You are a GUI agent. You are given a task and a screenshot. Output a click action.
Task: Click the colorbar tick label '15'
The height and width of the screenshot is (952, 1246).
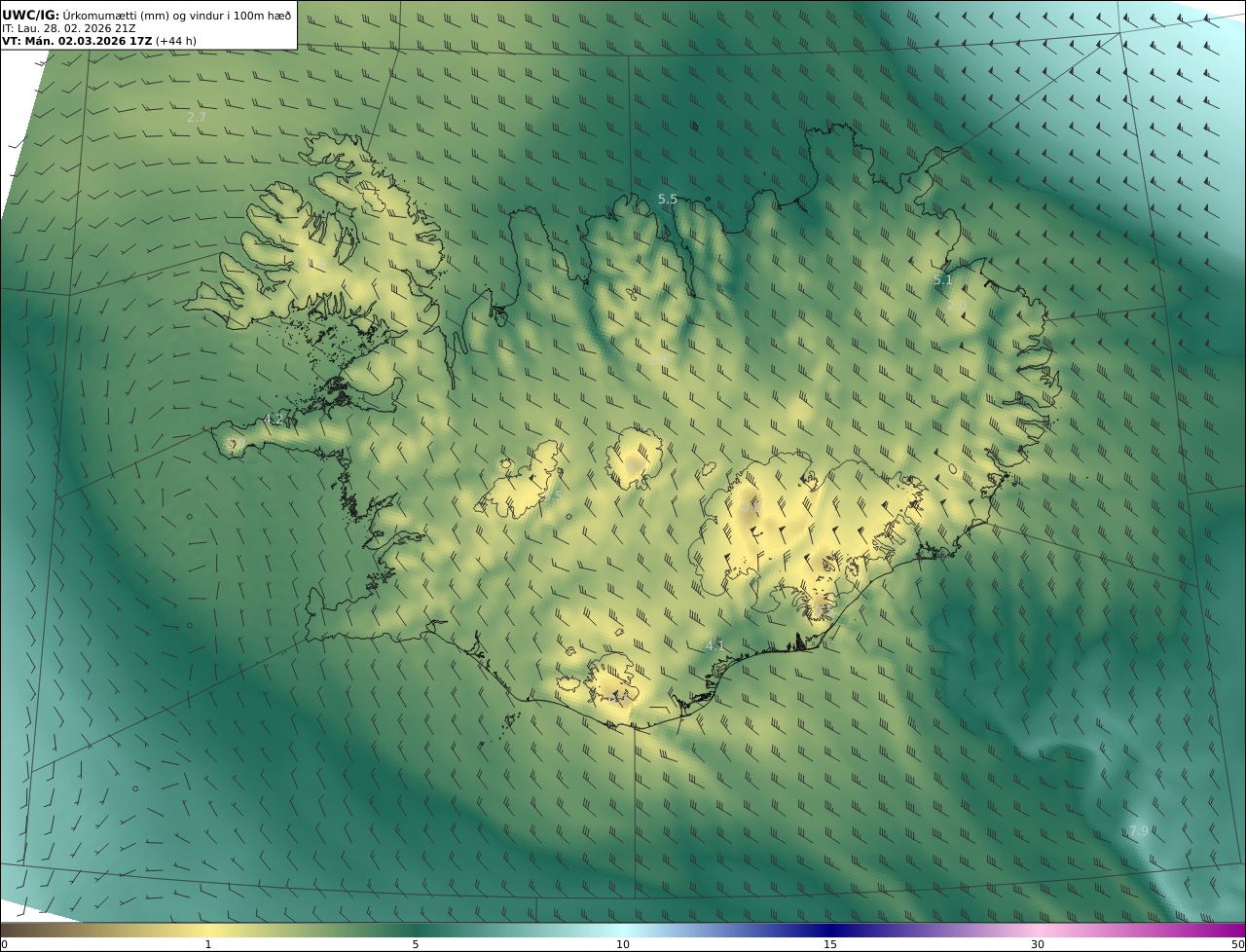point(830,944)
